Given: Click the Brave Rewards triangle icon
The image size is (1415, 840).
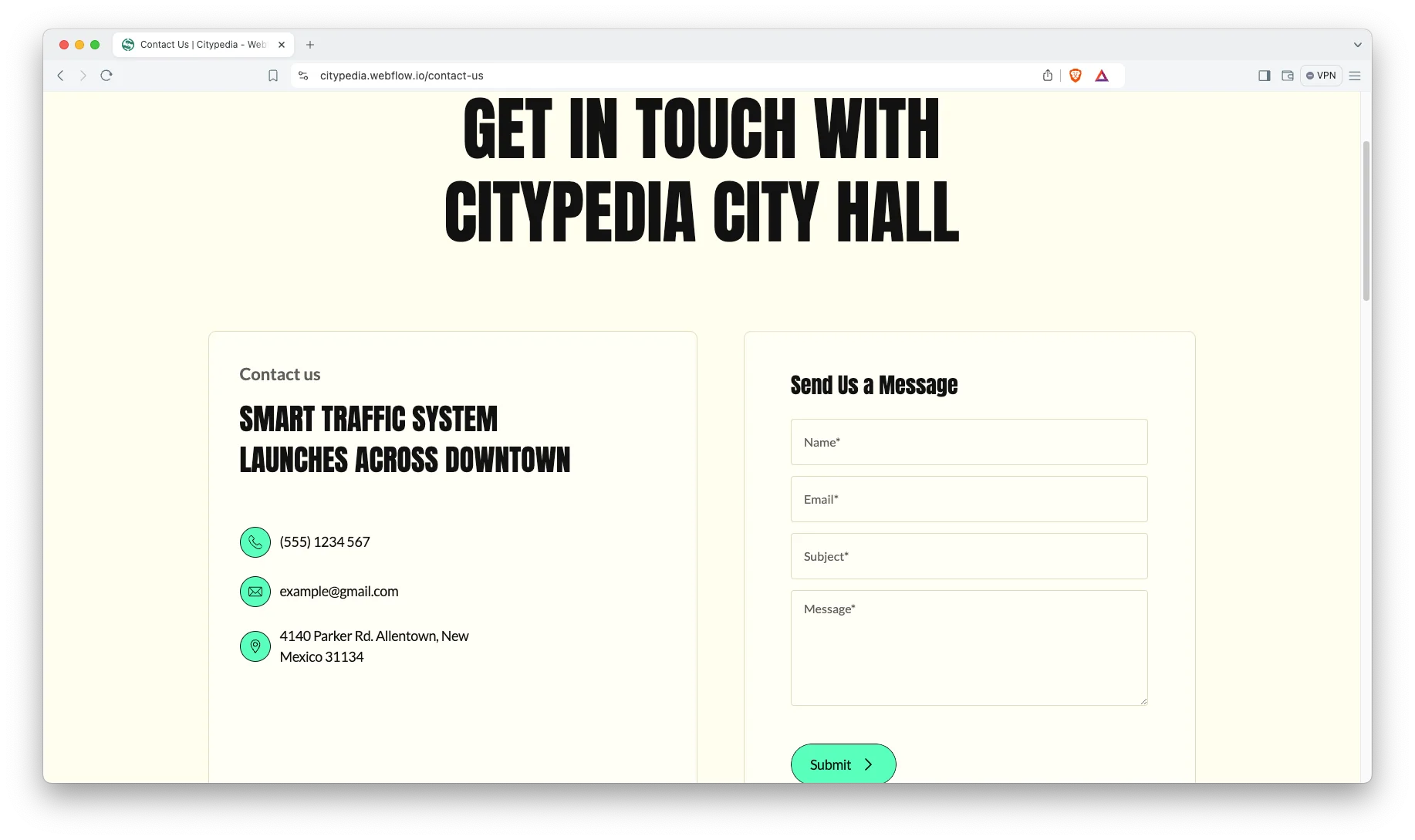Looking at the screenshot, I should pos(1102,76).
